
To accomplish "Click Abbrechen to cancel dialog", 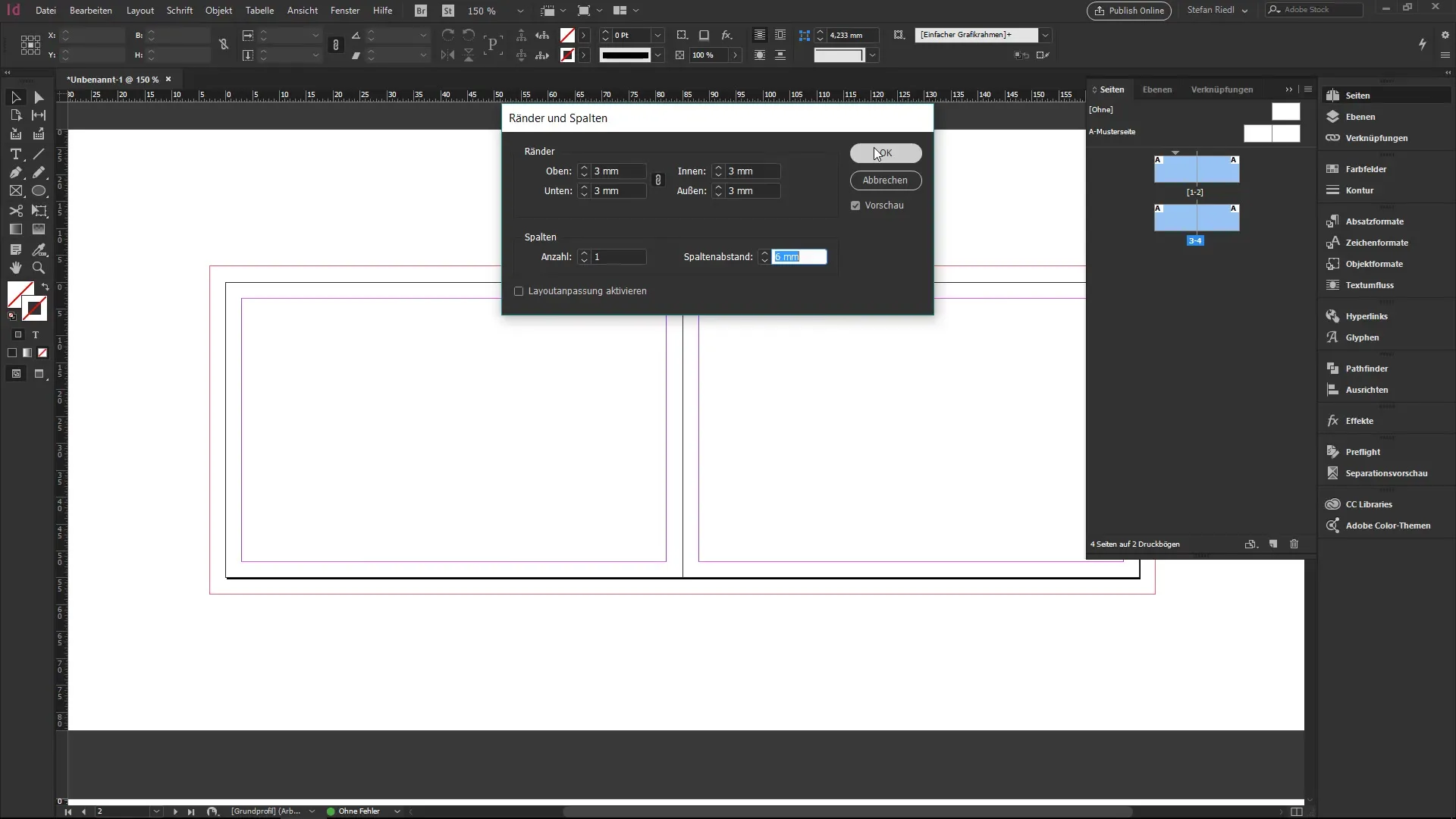I will pyautogui.click(x=886, y=180).
